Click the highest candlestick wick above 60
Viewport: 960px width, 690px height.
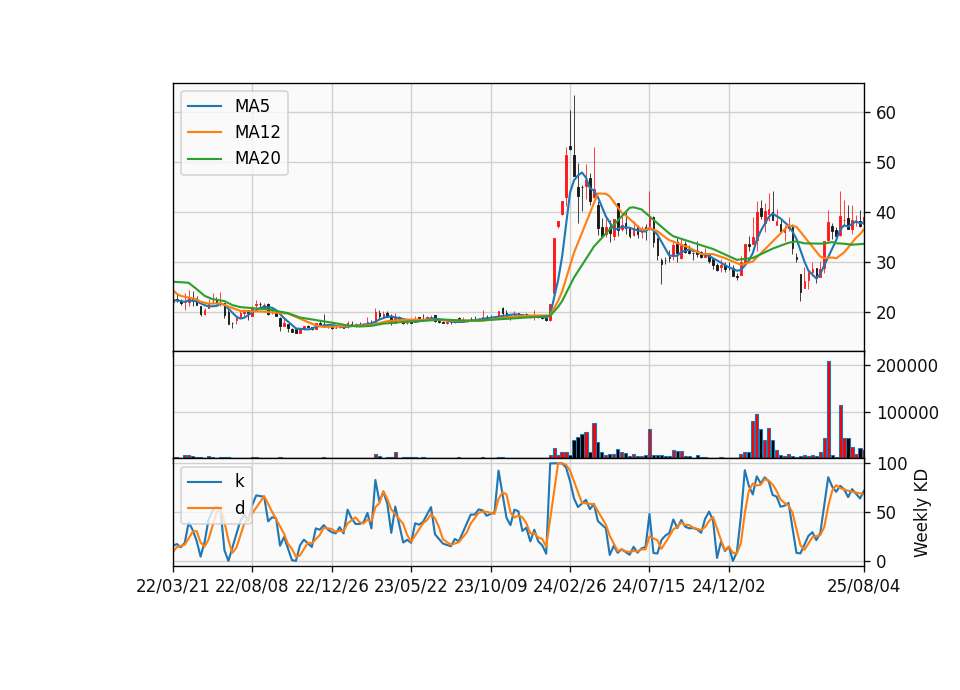click(574, 126)
